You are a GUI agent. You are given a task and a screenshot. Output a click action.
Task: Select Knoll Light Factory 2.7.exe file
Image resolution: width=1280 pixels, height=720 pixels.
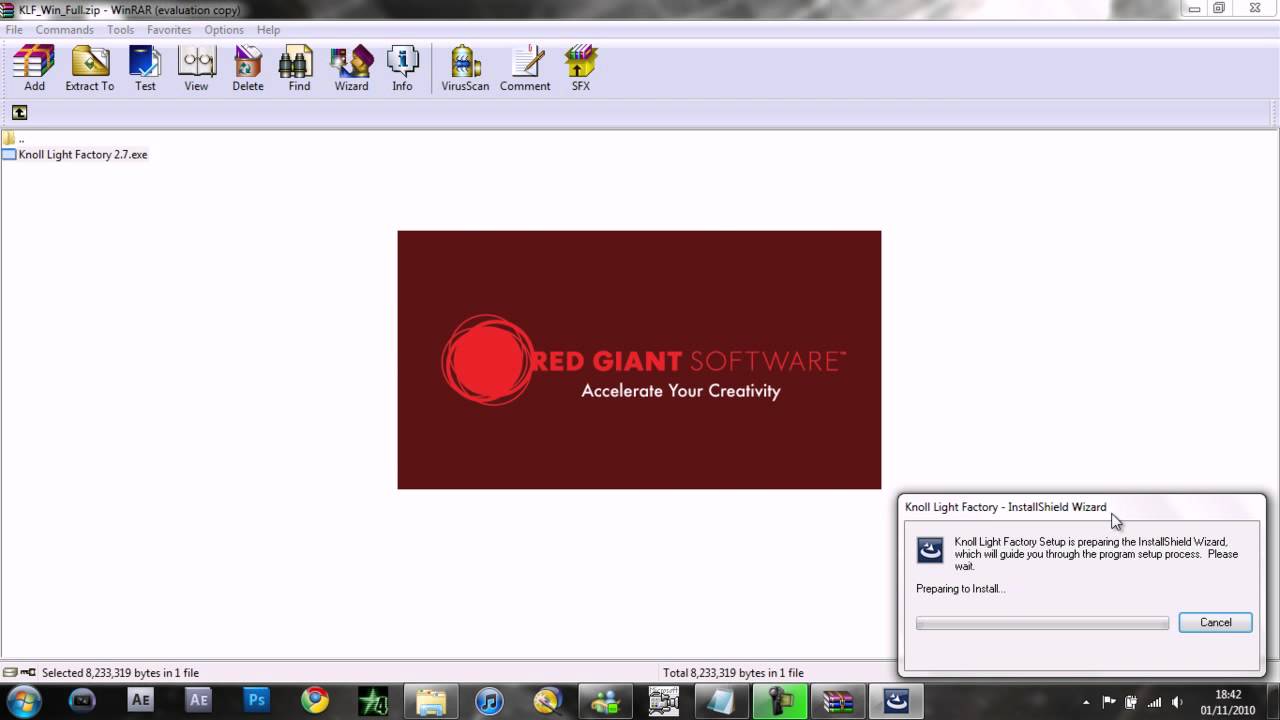click(x=75, y=154)
